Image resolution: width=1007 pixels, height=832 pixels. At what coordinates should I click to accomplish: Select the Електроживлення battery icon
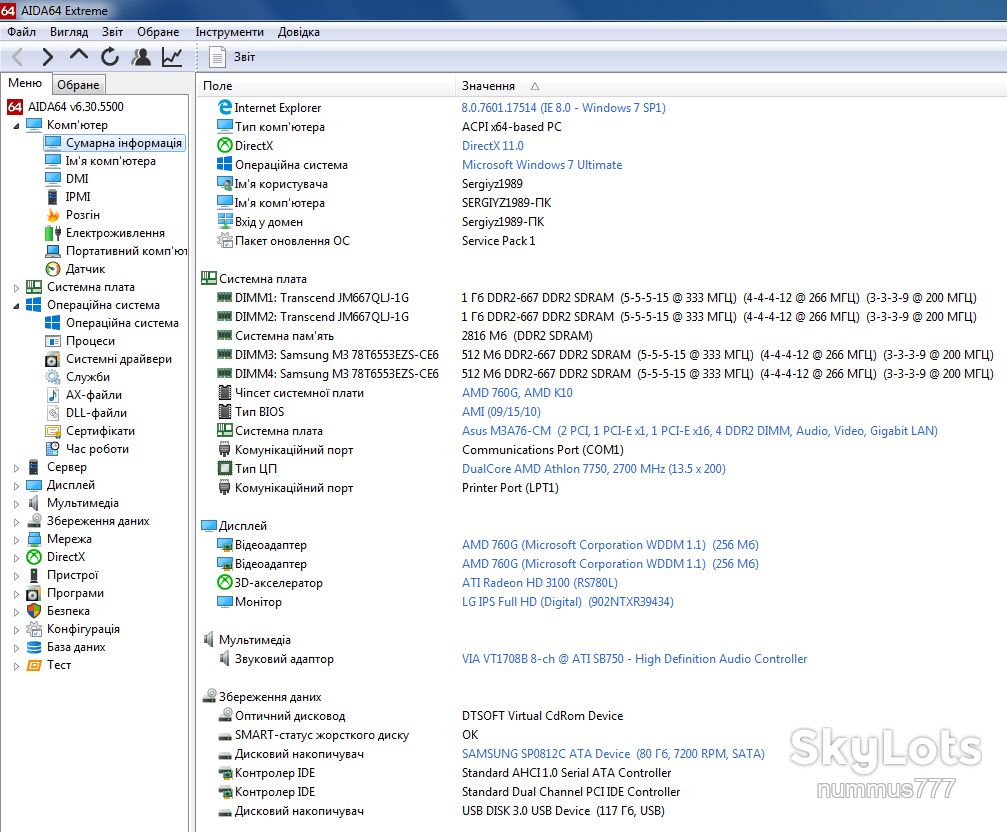click(x=53, y=233)
